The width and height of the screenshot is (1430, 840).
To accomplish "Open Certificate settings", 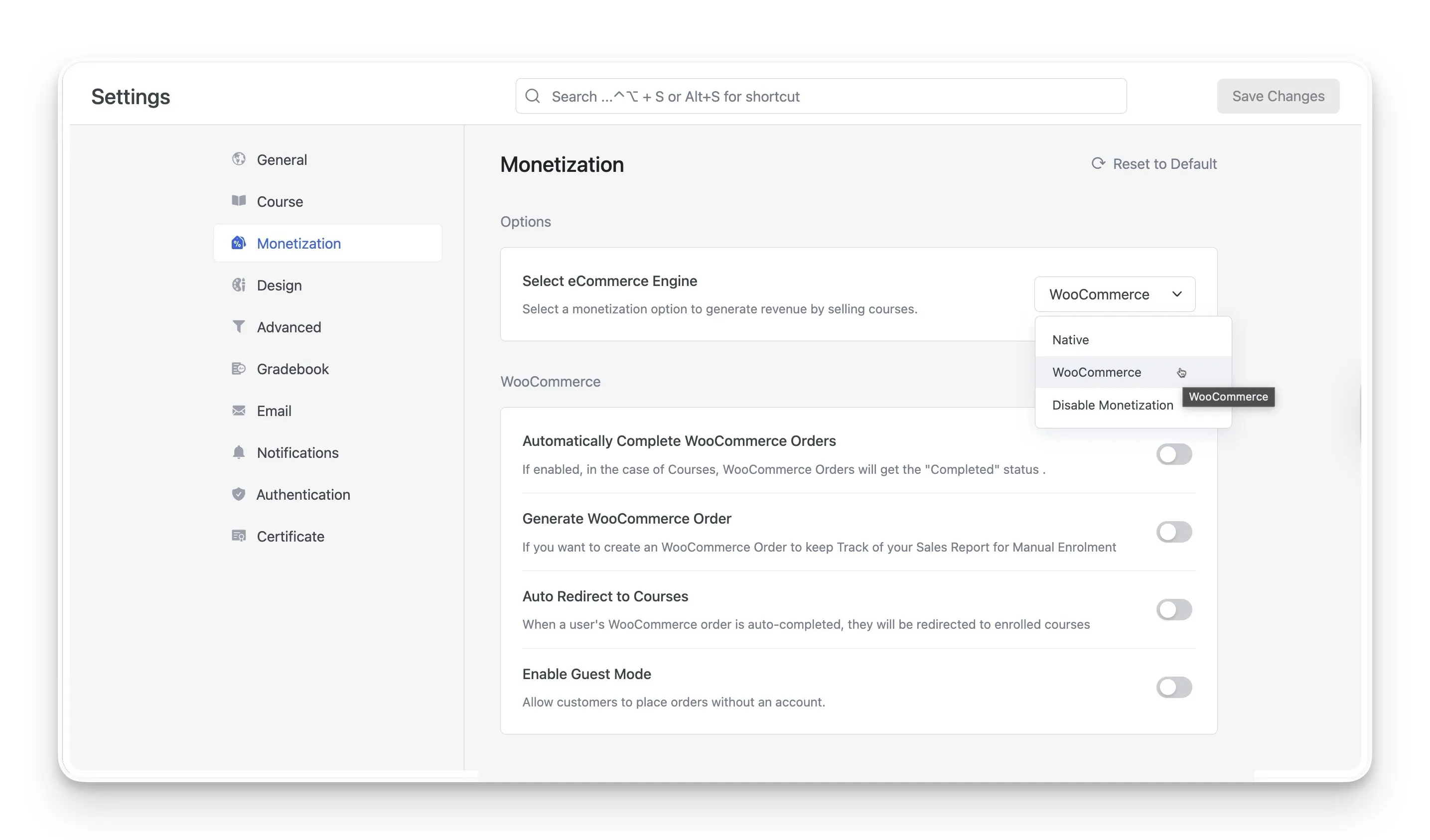I will pos(327,537).
